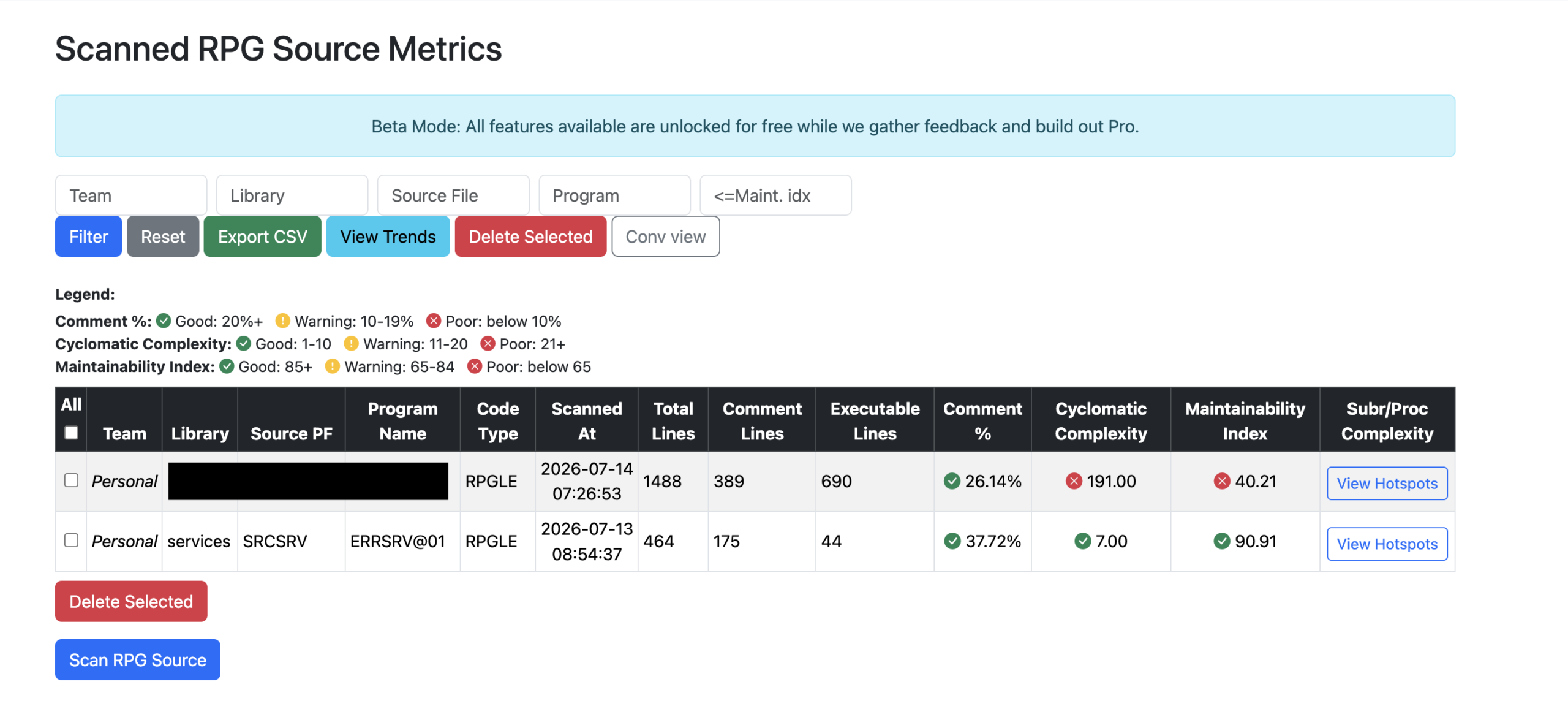Click Maintainability Index legend Poor icon
Screen dimensions: 1568x717
click(x=475, y=366)
